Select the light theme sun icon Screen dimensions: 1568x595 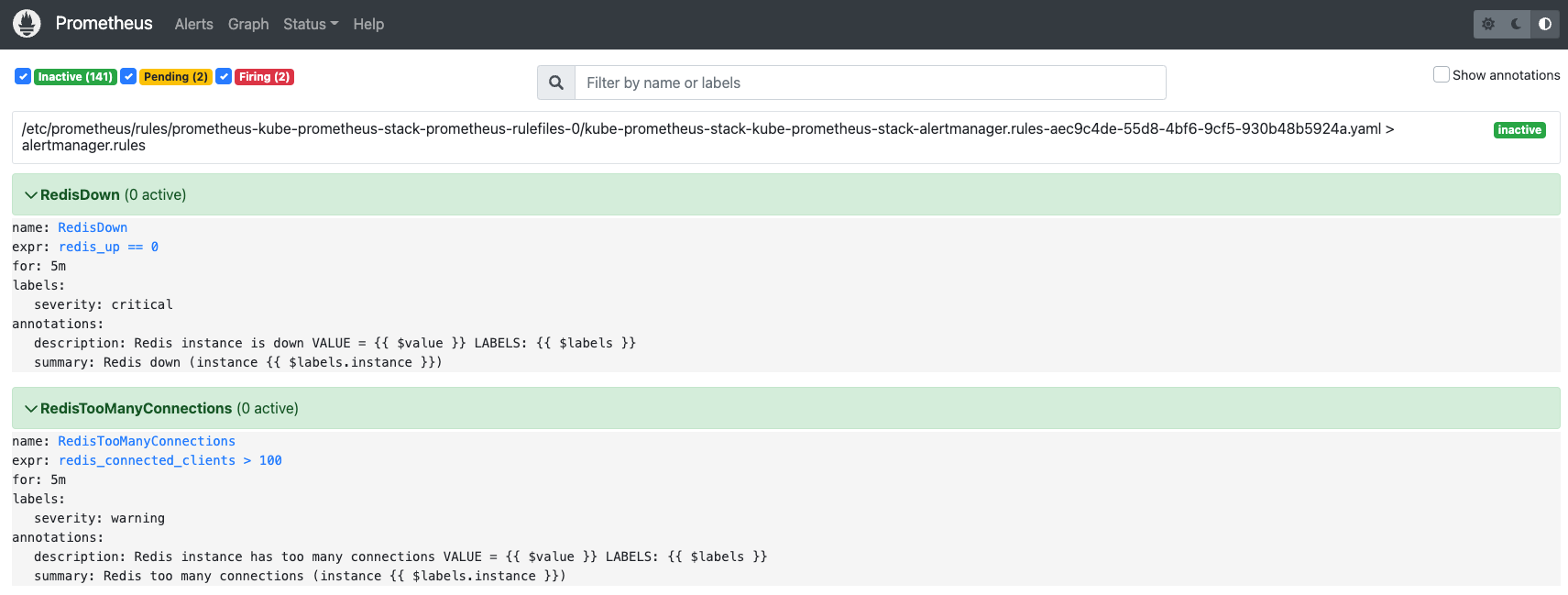click(x=1488, y=24)
